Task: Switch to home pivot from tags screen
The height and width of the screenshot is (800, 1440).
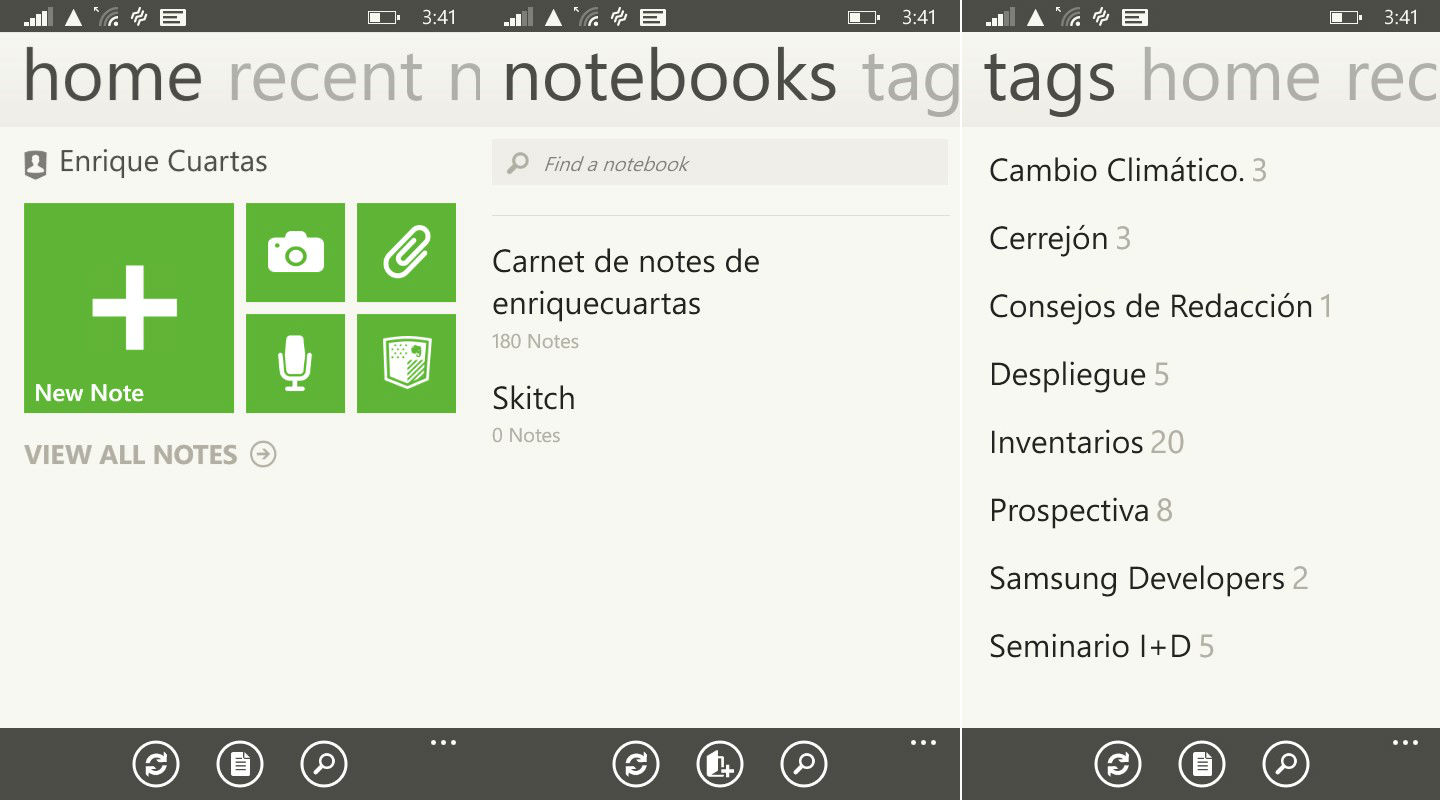Action: pos(1230,77)
